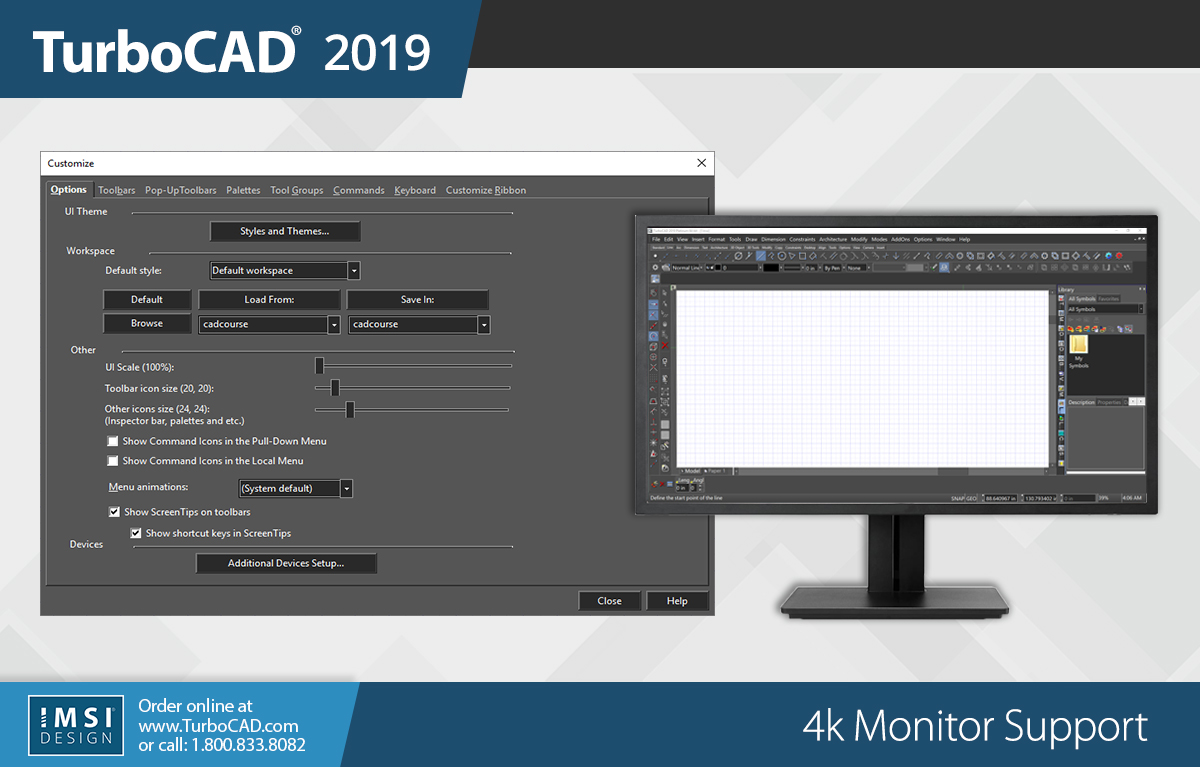Uncheck Show ScreenTips on toolbars
Screen dimensions: 1200x767
[115, 512]
